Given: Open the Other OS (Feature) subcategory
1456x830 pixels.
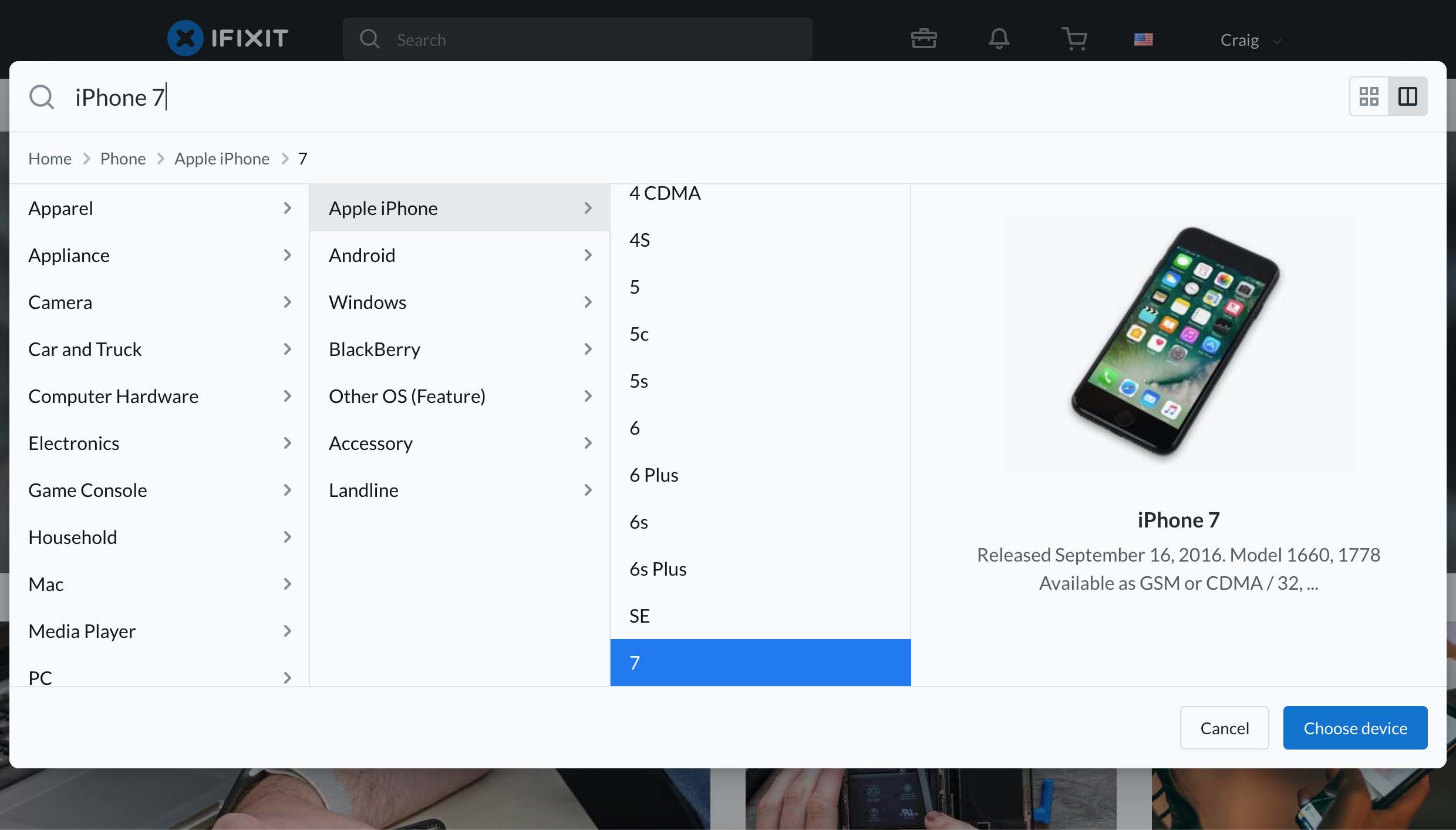Looking at the screenshot, I should (x=460, y=396).
